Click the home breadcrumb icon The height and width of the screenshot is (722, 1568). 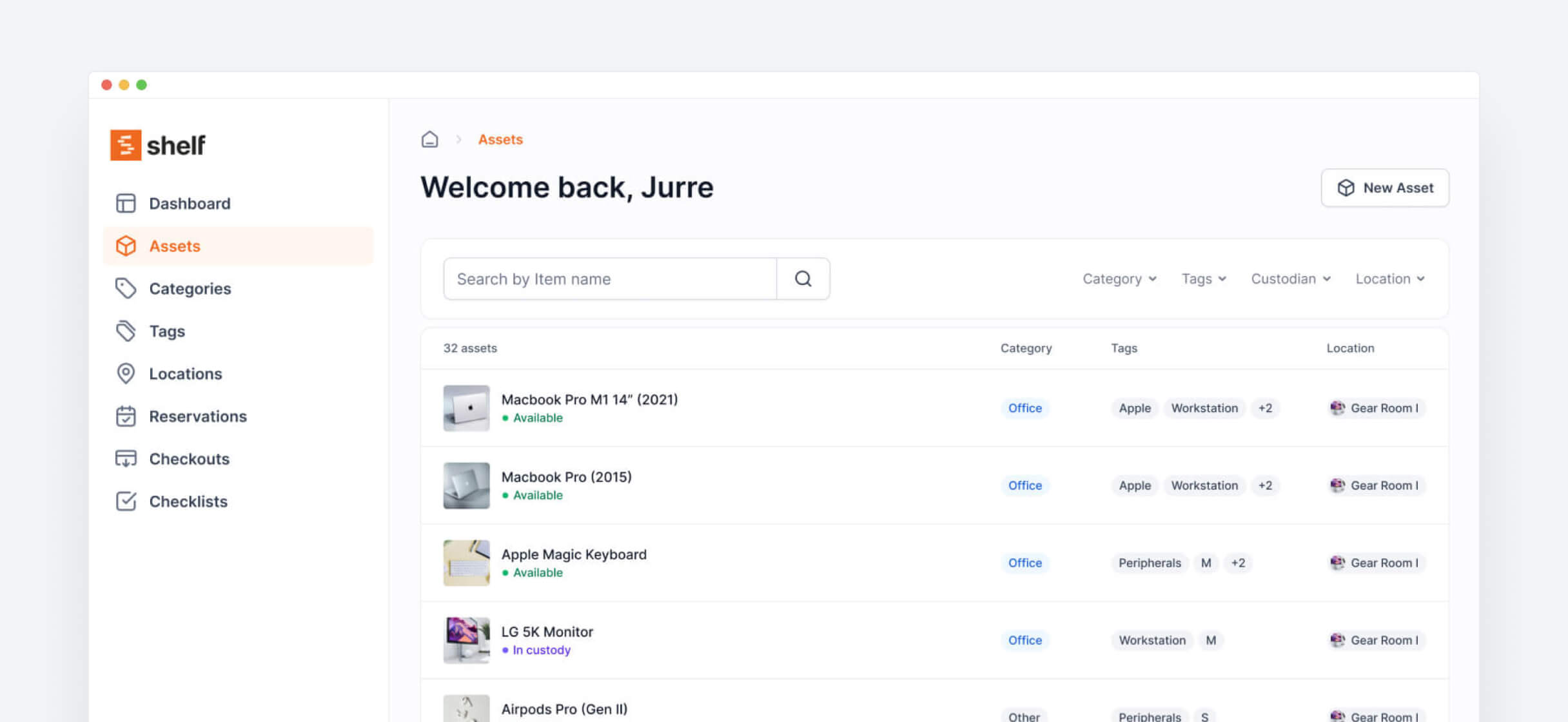click(x=429, y=139)
